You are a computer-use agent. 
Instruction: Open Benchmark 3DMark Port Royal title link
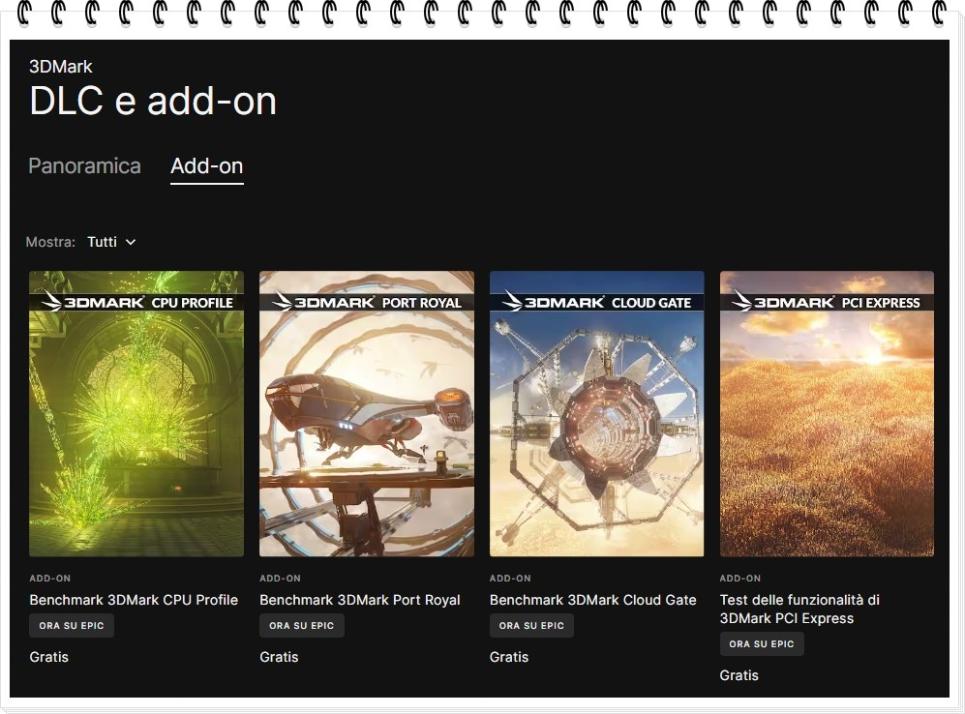[360, 600]
